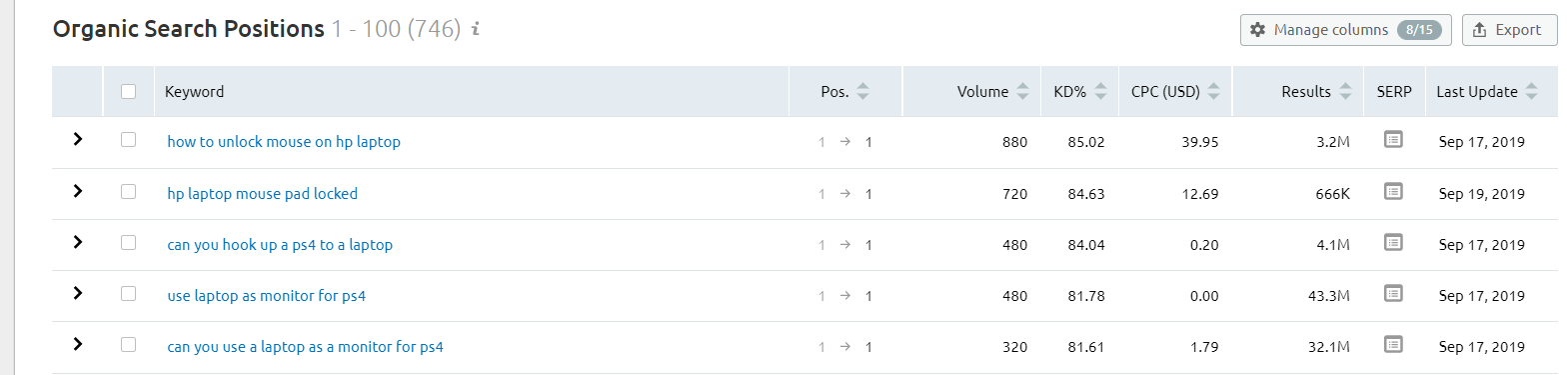Sort by Pos. column arrows
The width and height of the screenshot is (1568, 375).
pyautogui.click(x=862, y=91)
